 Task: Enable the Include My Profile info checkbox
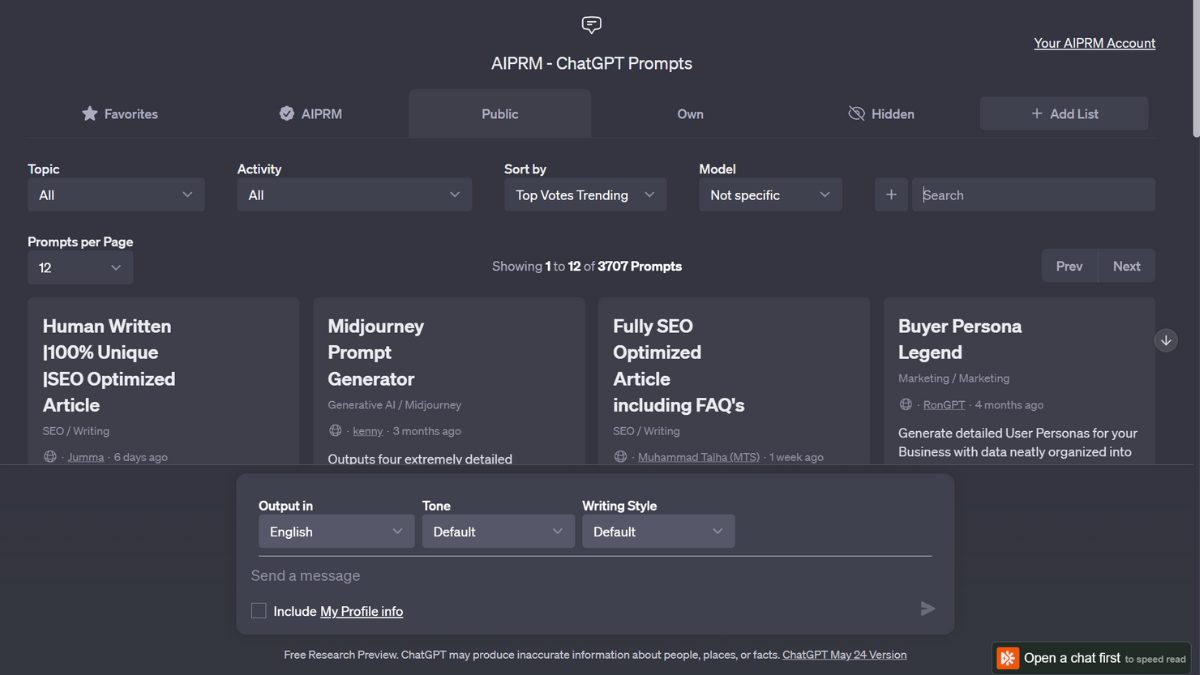pyautogui.click(x=258, y=610)
